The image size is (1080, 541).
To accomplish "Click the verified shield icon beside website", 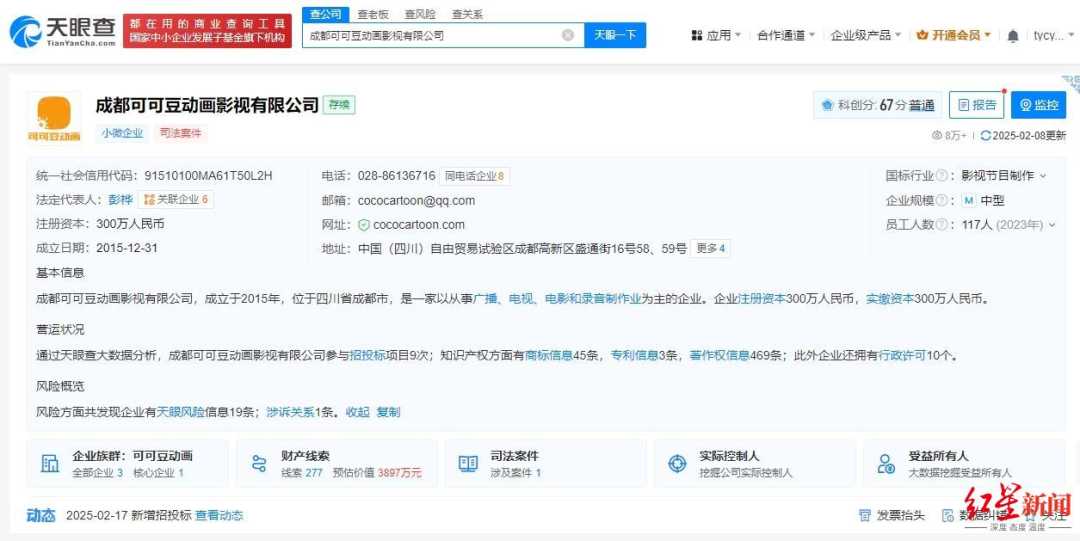I will point(364,225).
